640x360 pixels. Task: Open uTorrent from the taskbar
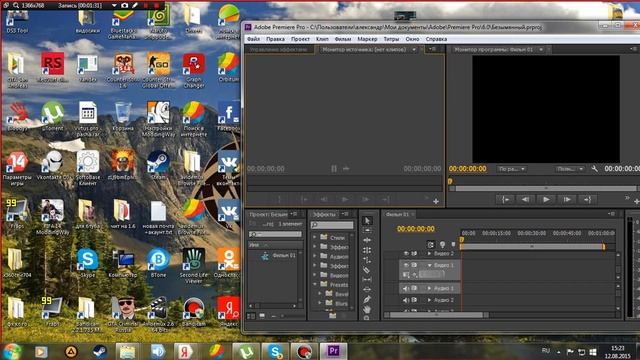coord(245,351)
